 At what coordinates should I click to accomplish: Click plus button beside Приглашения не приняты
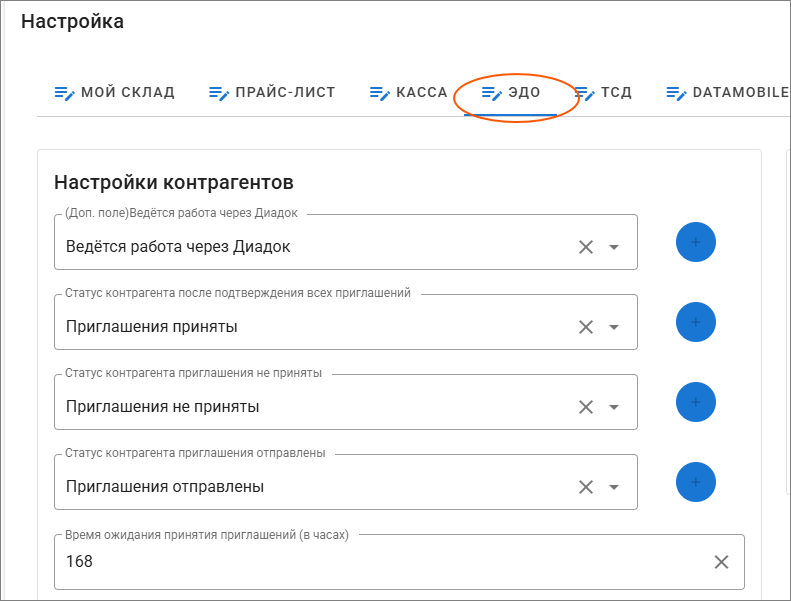pyautogui.click(x=696, y=402)
